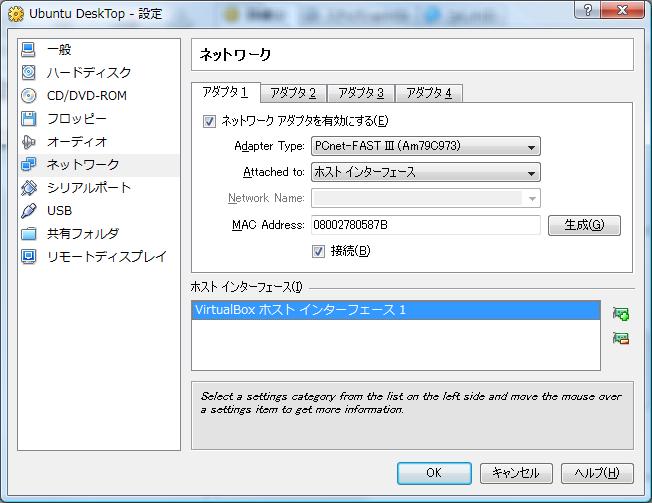Click the USB plug icon
The image size is (652, 503).
(28, 211)
